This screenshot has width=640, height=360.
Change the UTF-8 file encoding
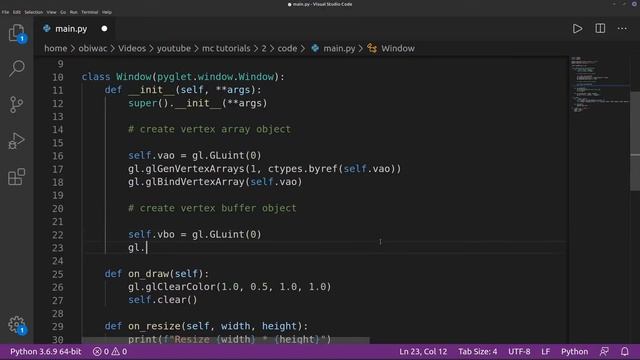click(519, 351)
